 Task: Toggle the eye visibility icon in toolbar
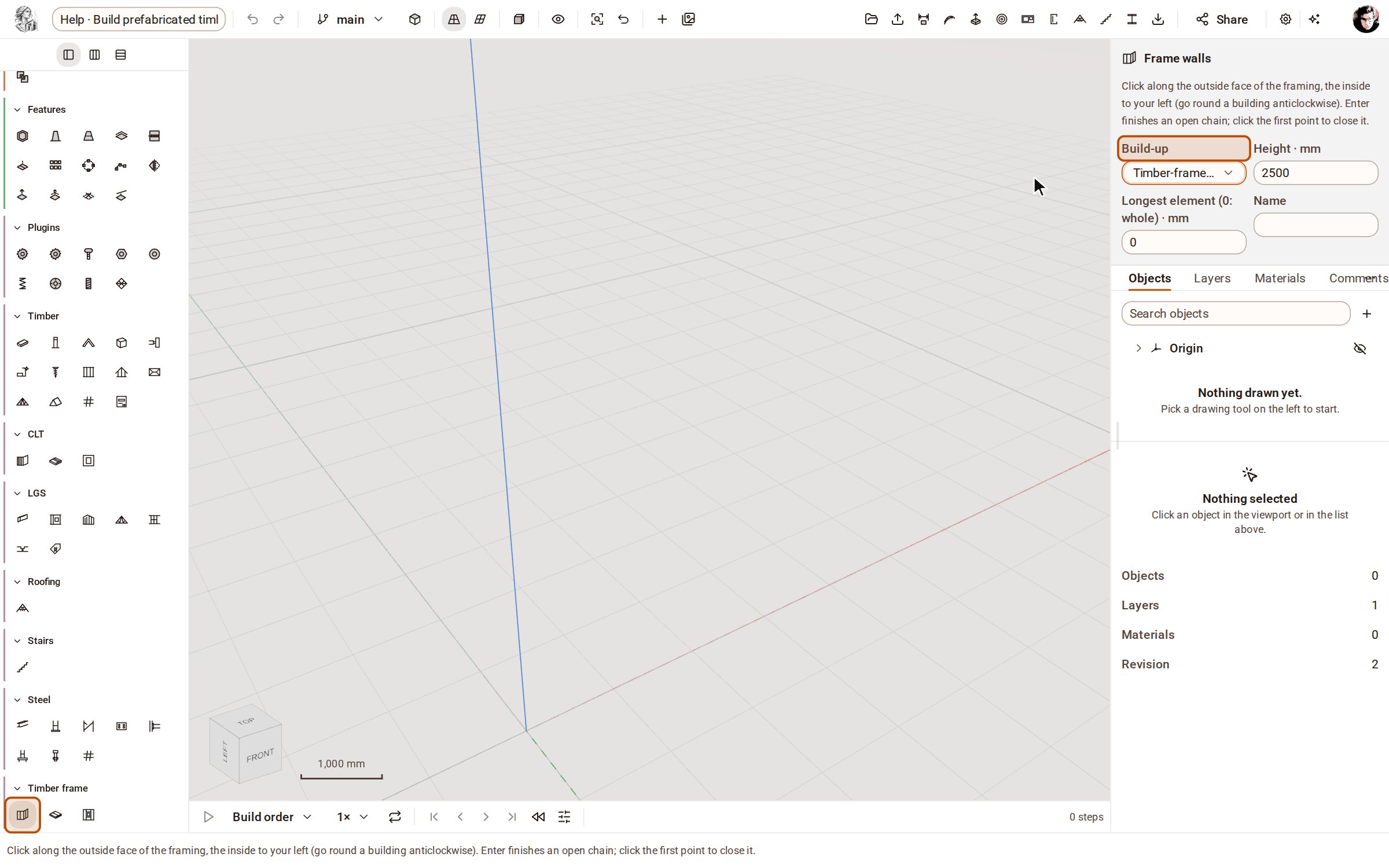click(x=558, y=19)
